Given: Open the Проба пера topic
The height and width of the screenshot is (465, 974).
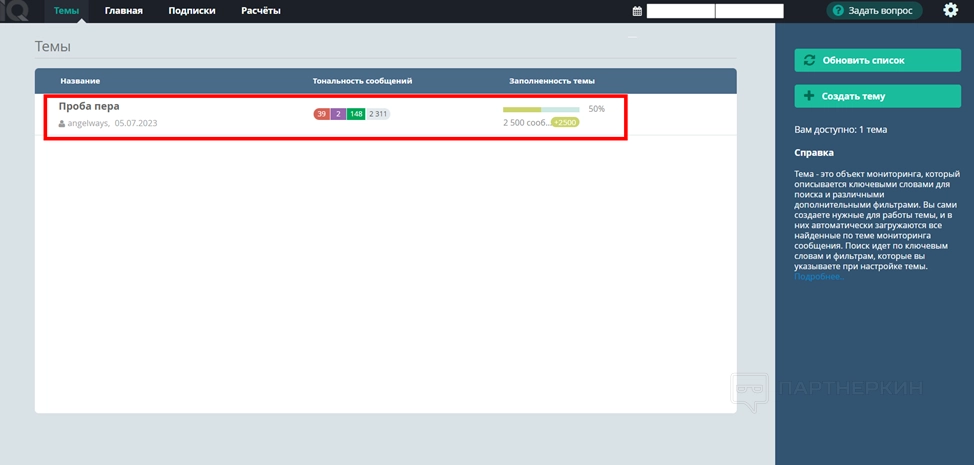Looking at the screenshot, I should pyautogui.click(x=89, y=106).
